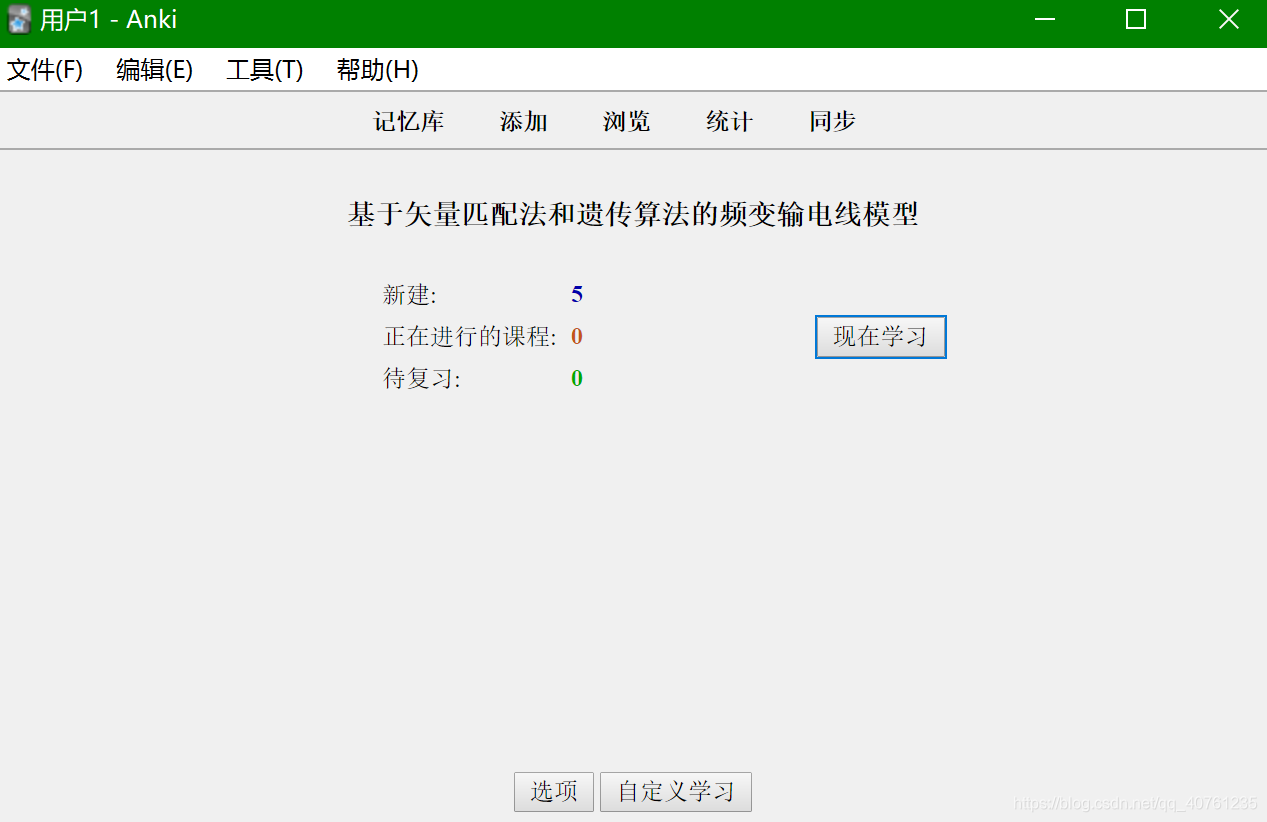Open the 工具 menu

263,70
